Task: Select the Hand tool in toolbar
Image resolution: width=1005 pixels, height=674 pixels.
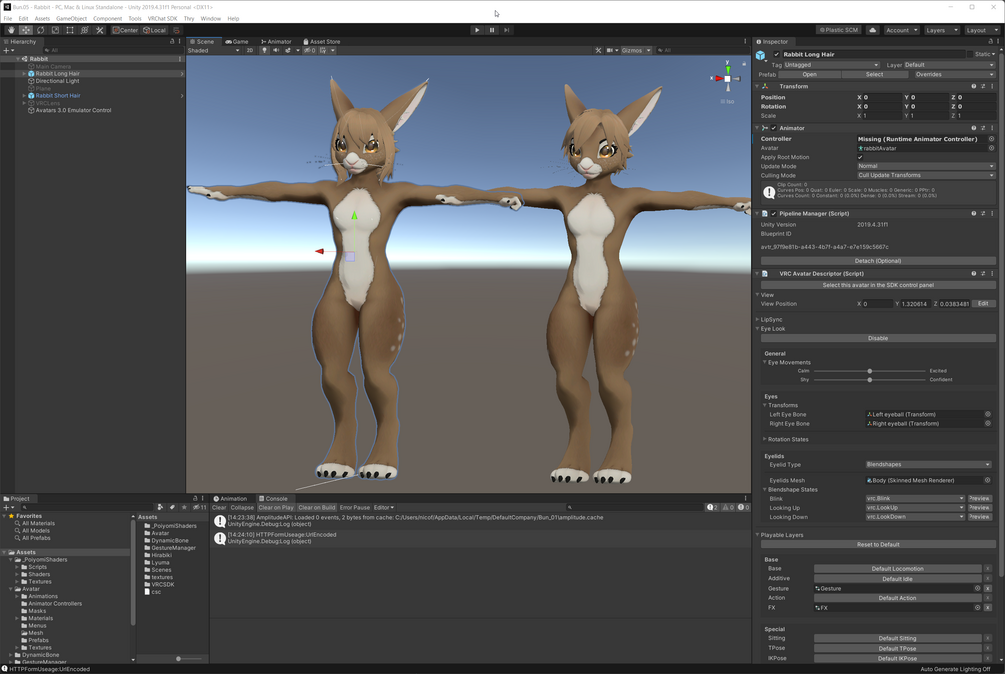Action: (11, 30)
